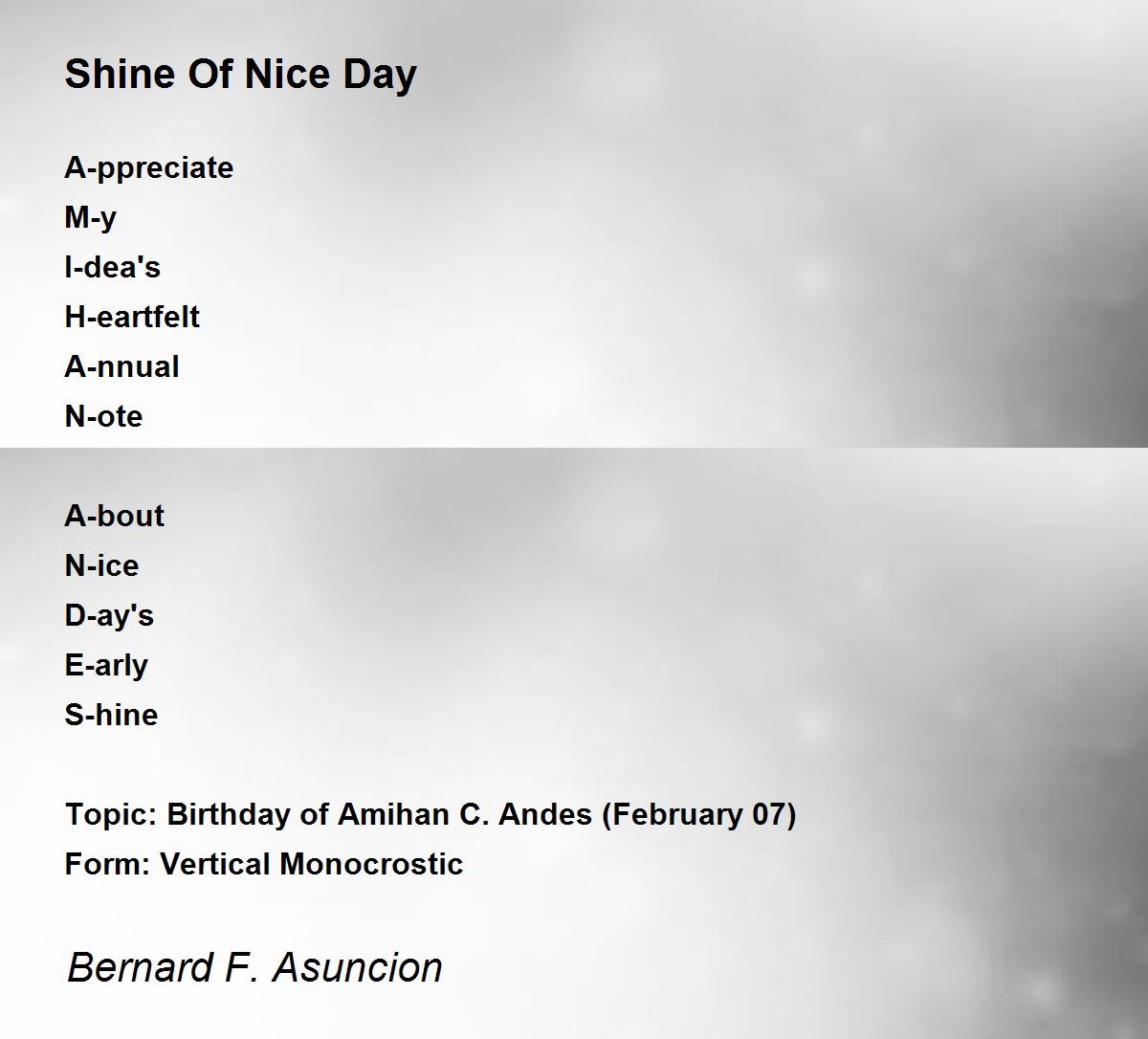Select the line I-dea's
Screen dimensions: 1148x1039
(x=113, y=267)
